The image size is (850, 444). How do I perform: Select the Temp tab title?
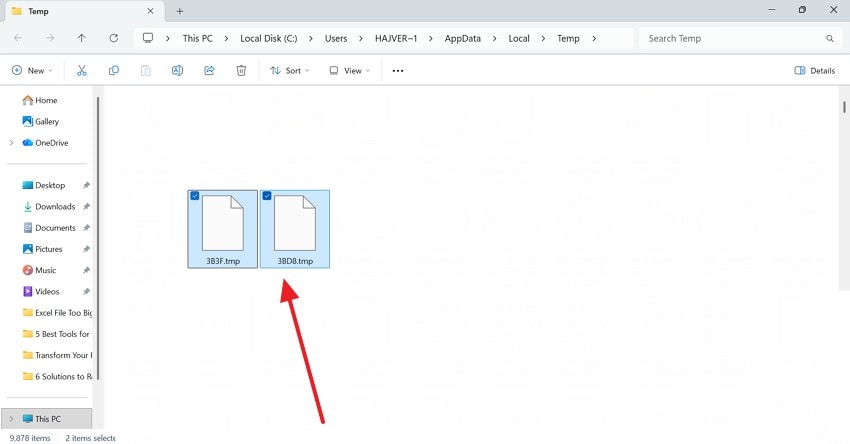pos(38,11)
